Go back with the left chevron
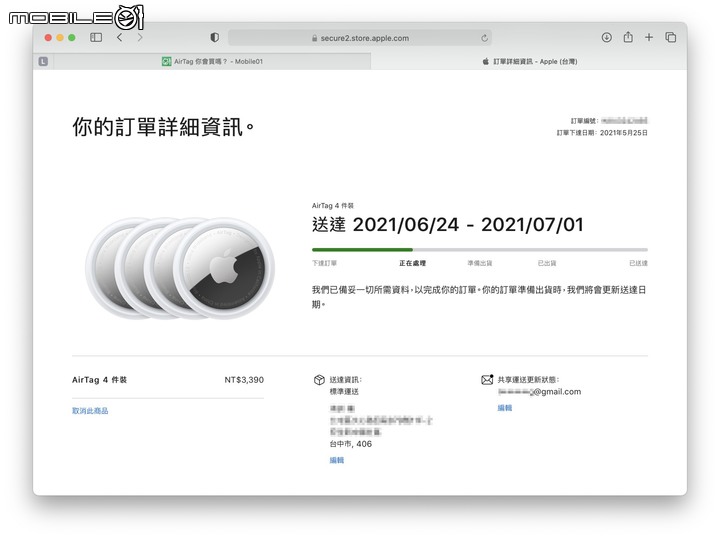This screenshot has height=539, width=720. (x=119, y=38)
